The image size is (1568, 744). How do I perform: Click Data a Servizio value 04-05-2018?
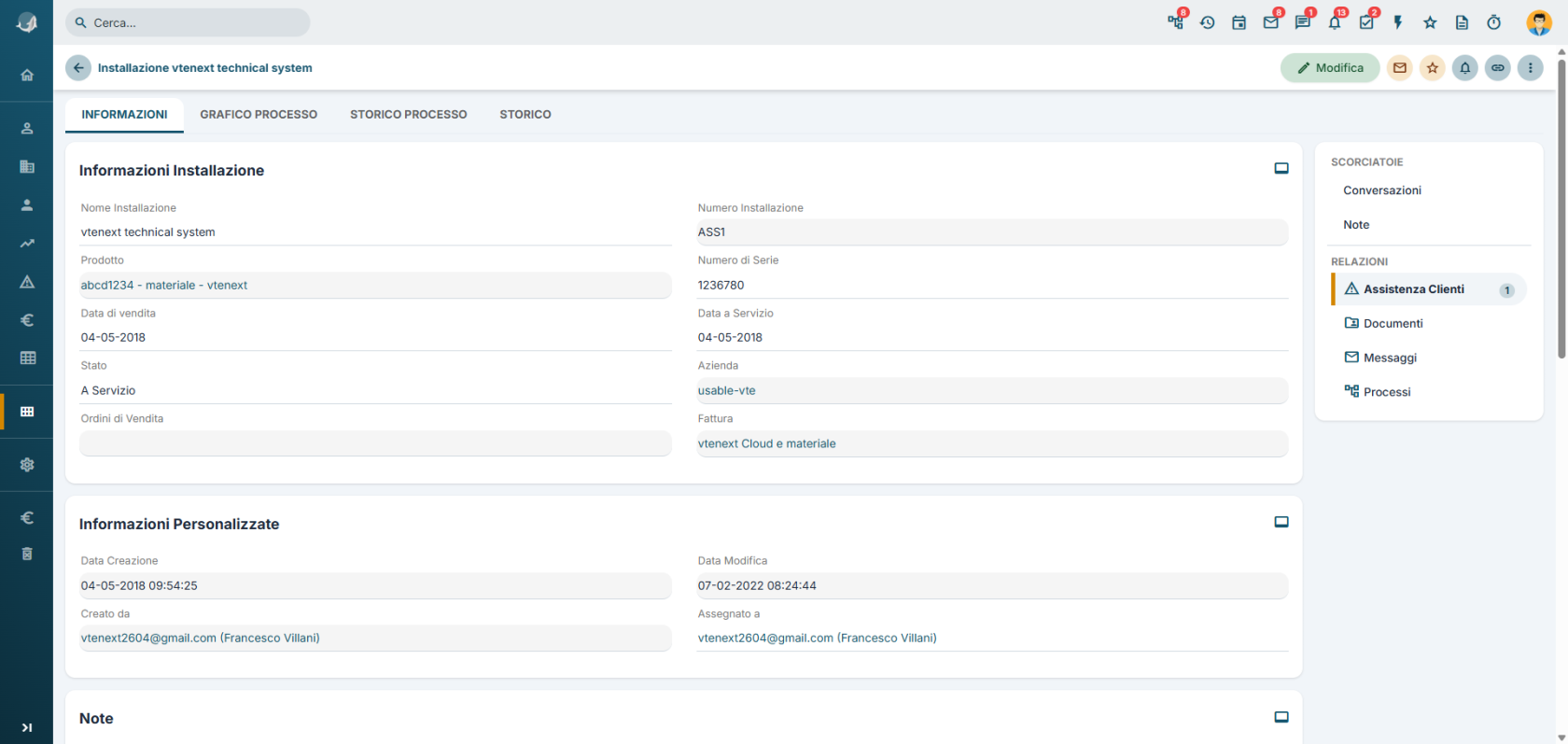(x=992, y=338)
